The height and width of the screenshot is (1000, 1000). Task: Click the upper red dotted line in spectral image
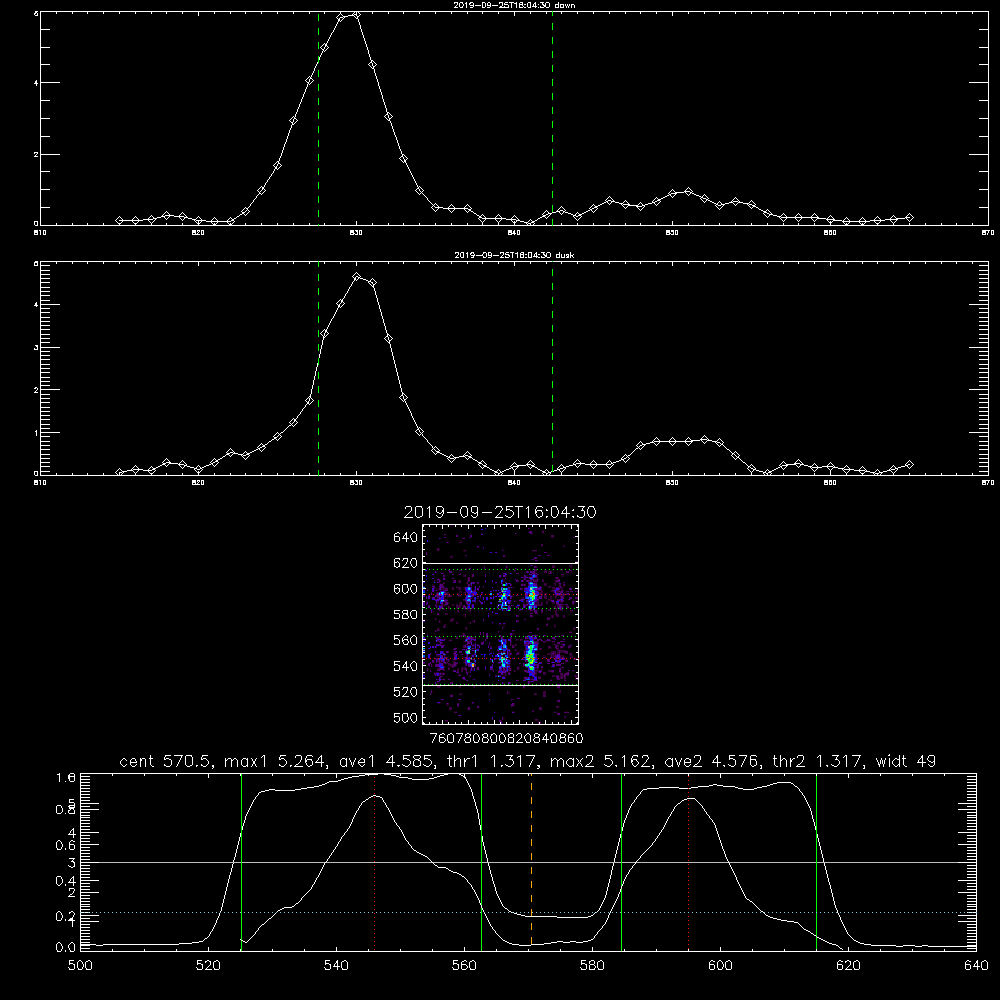501,595
